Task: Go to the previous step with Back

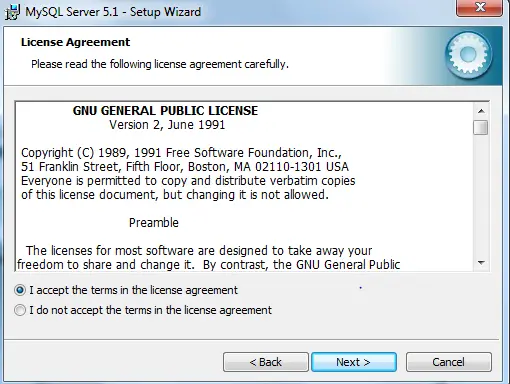Action: coord(266,362)
